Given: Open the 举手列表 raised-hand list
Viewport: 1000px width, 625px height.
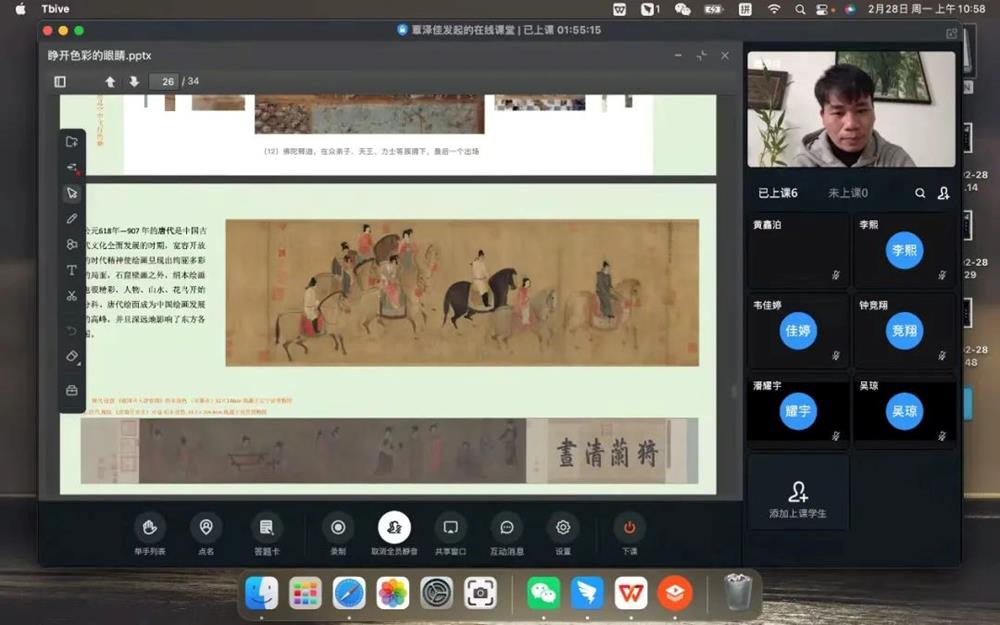Looking at the screenshot, I should click(x=150, y=534).
